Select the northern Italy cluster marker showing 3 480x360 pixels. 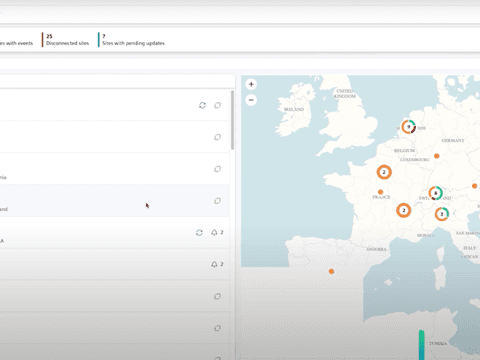[x=442, y=214]
